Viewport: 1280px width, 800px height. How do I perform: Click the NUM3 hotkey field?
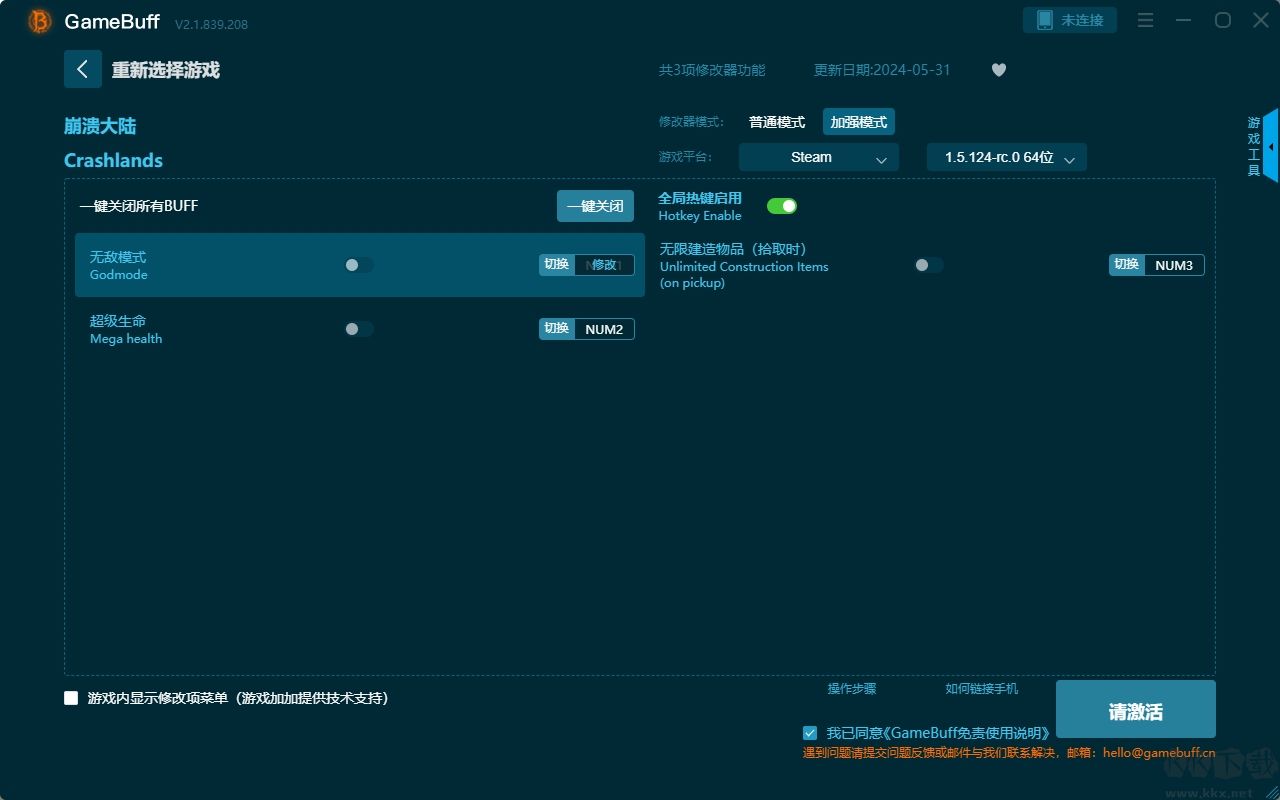(x=1174, y=265)
